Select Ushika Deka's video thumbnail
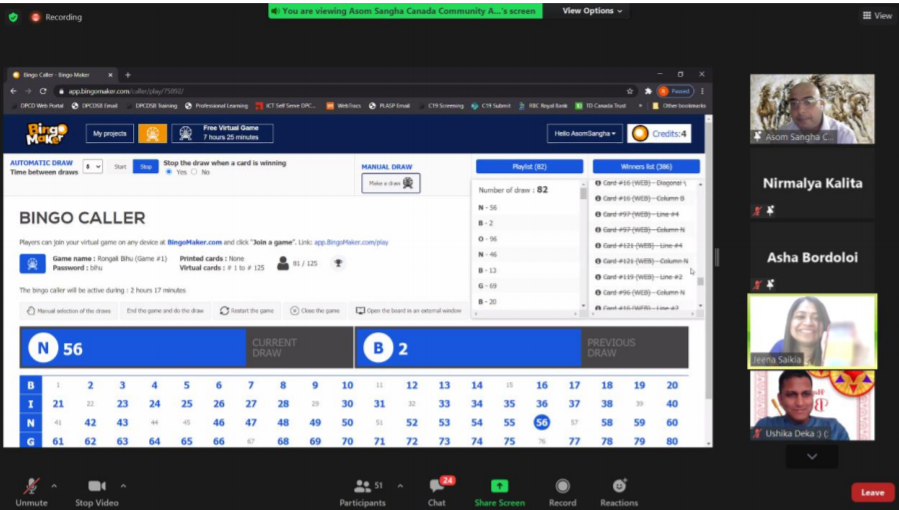899x510 pixels. (812, 405)
